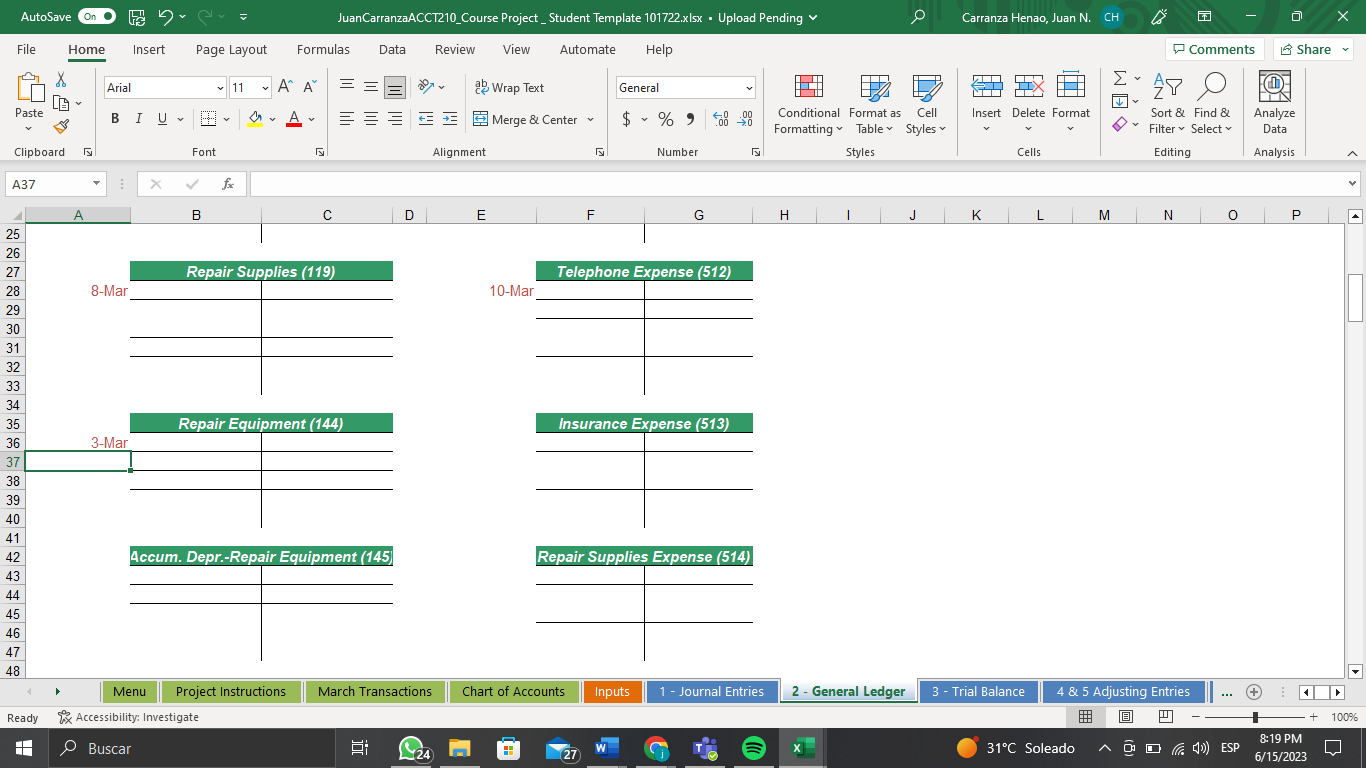
Task: Click the Name Box showing A37
Action: (49, 183)
